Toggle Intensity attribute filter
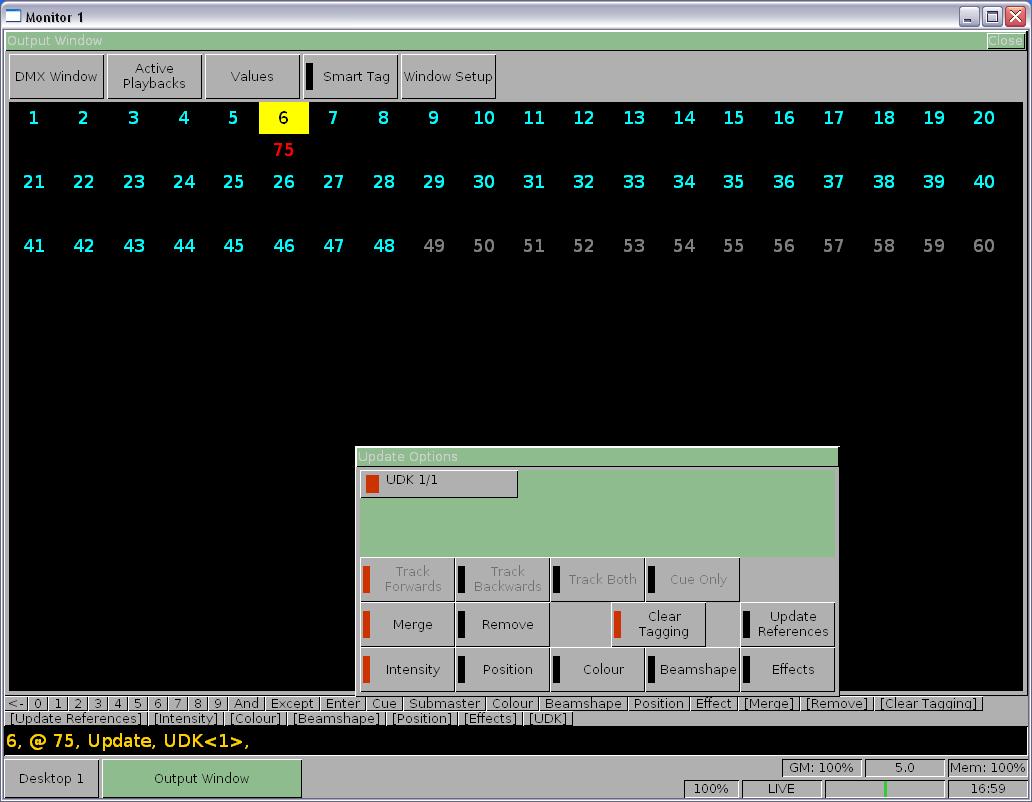This screenshot has height=802, width=1032. (x=407, y=669)
